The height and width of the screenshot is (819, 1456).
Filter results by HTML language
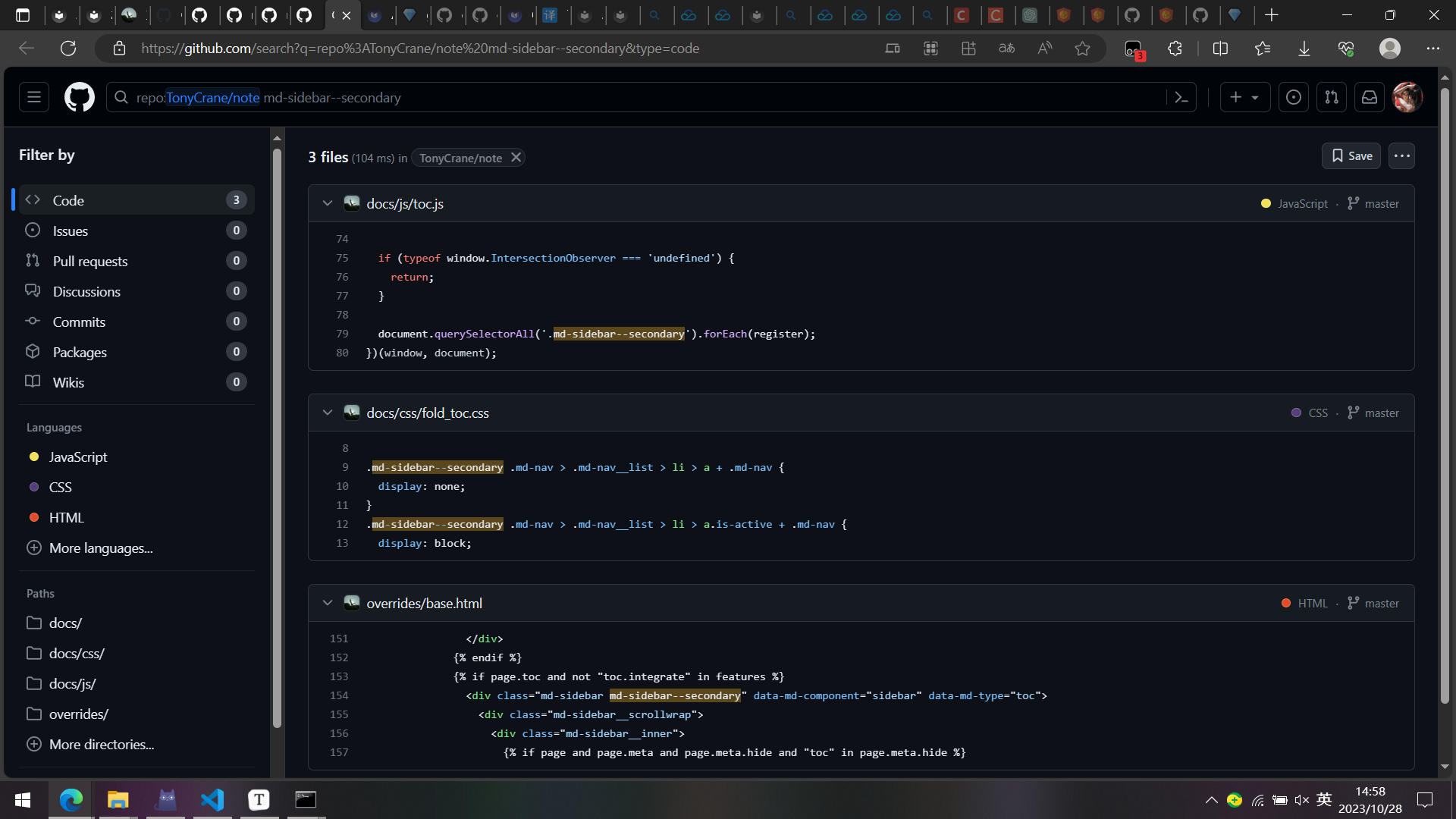click(67, 518)
